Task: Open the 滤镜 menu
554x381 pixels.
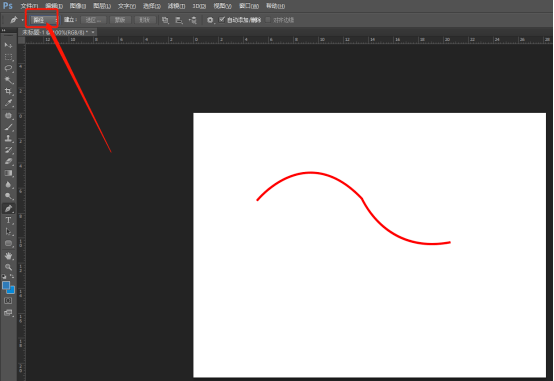Action: (x=176, y=6)
